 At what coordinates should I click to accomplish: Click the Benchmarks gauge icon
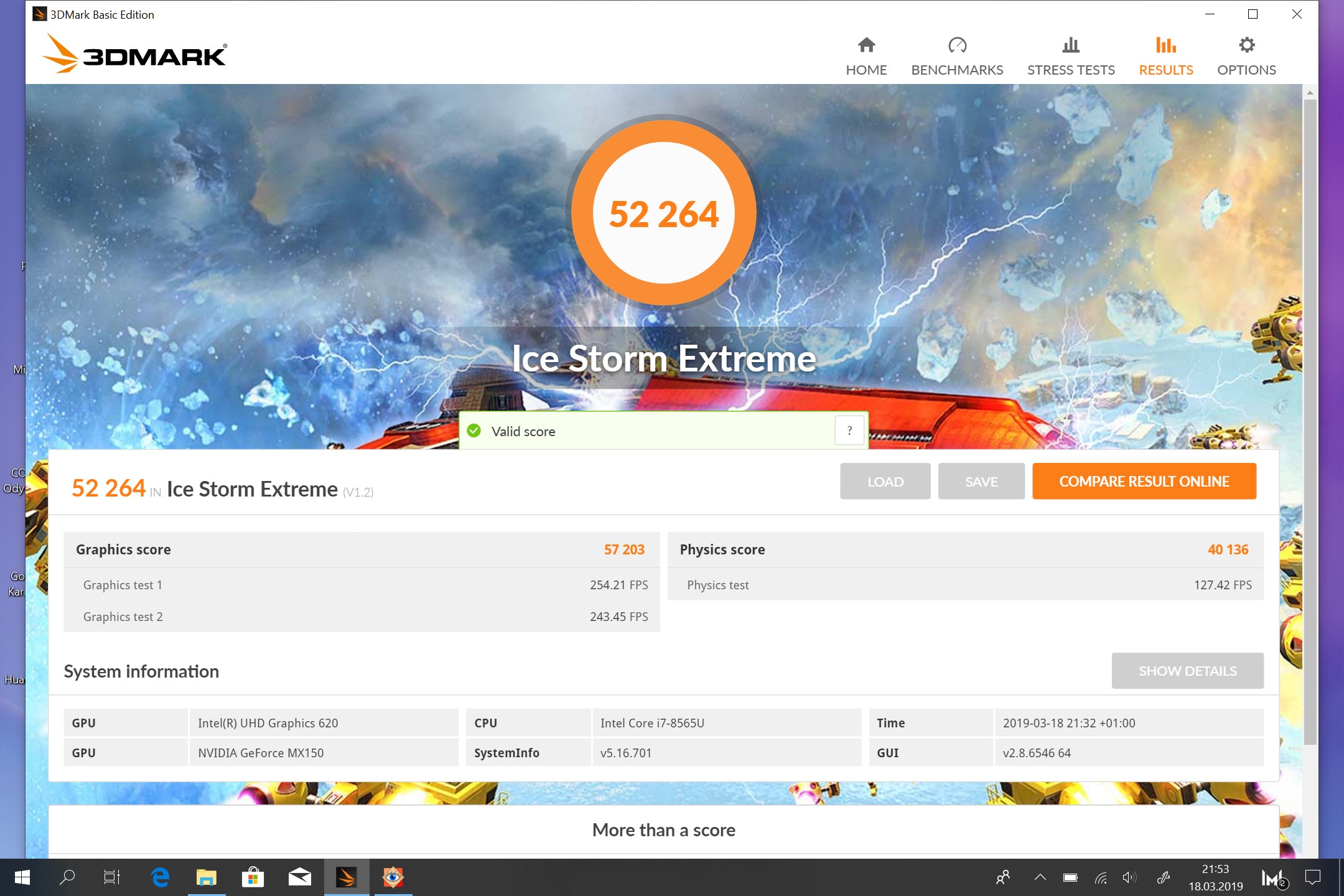coord(957,45)
